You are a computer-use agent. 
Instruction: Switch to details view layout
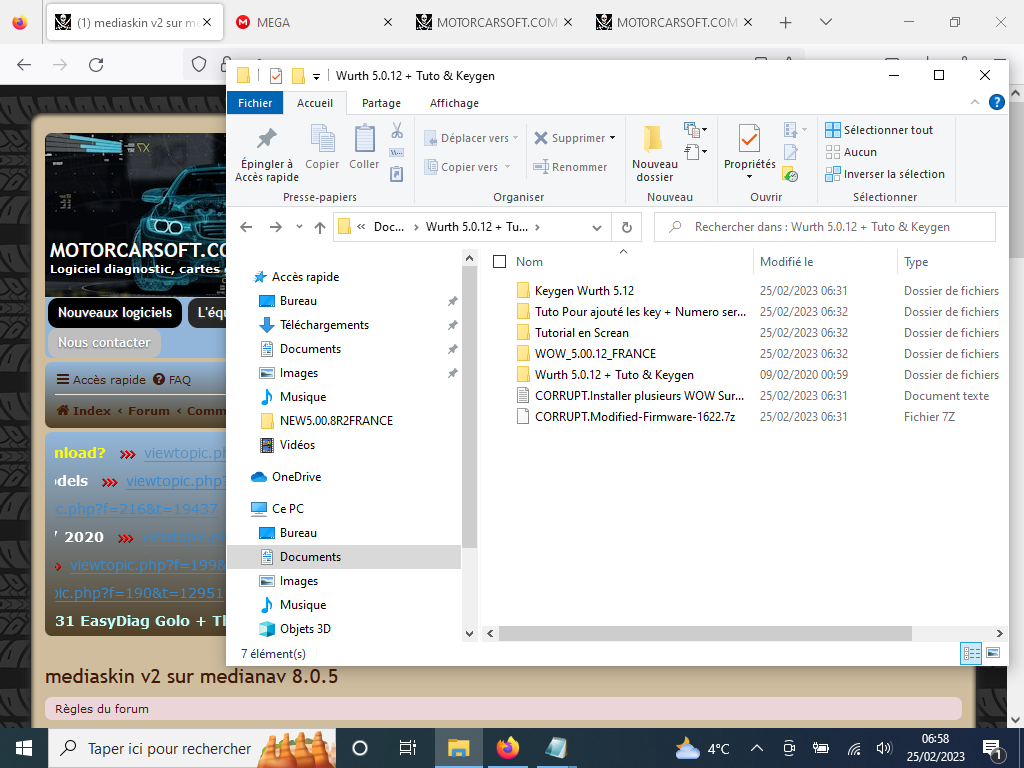(x=971, y=653)
